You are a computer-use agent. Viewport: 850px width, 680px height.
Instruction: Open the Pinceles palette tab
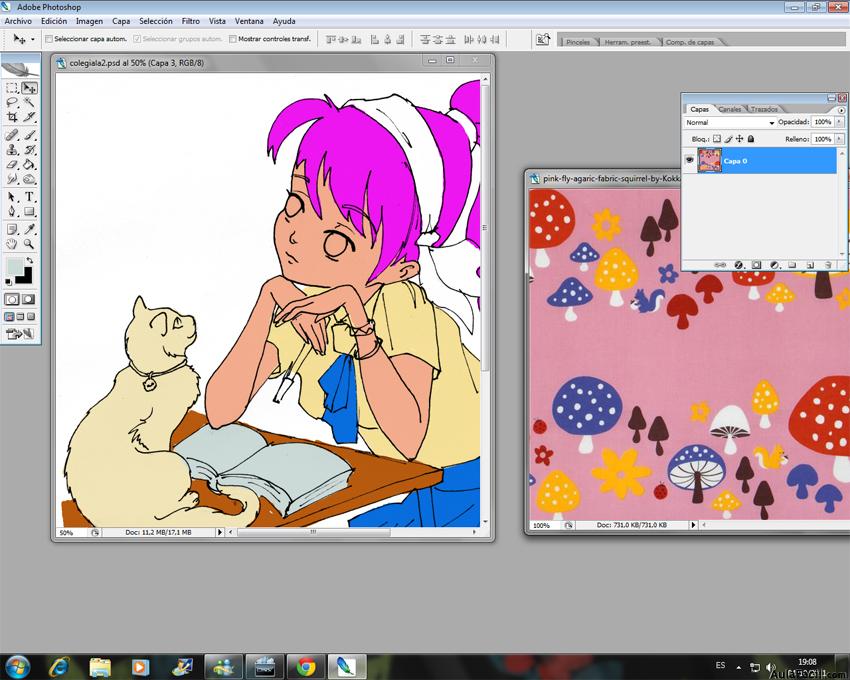click(x=578, y=42)
